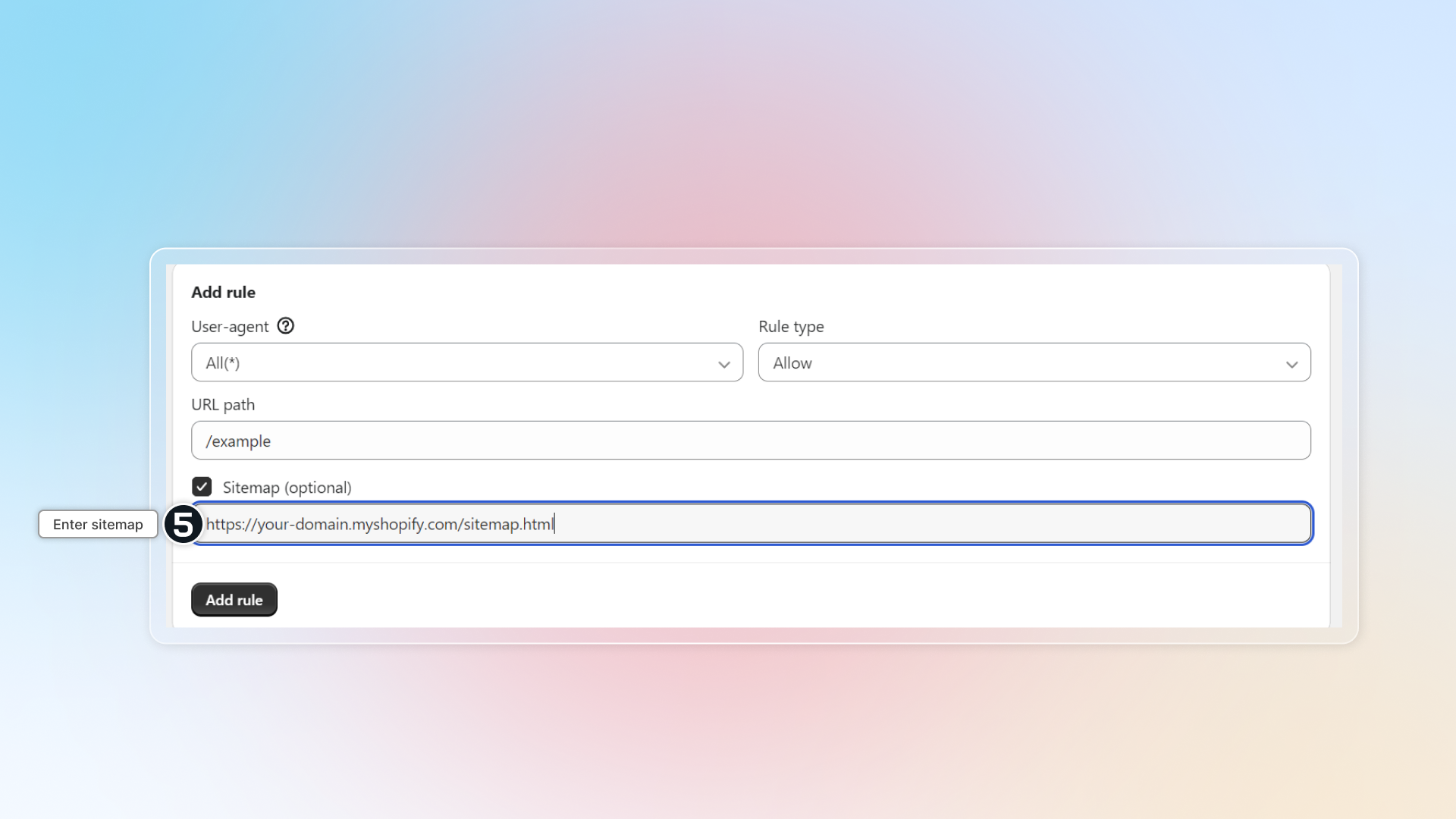Click the 'Rule type' field label
1456x819 pixels.
click(791, 327)
